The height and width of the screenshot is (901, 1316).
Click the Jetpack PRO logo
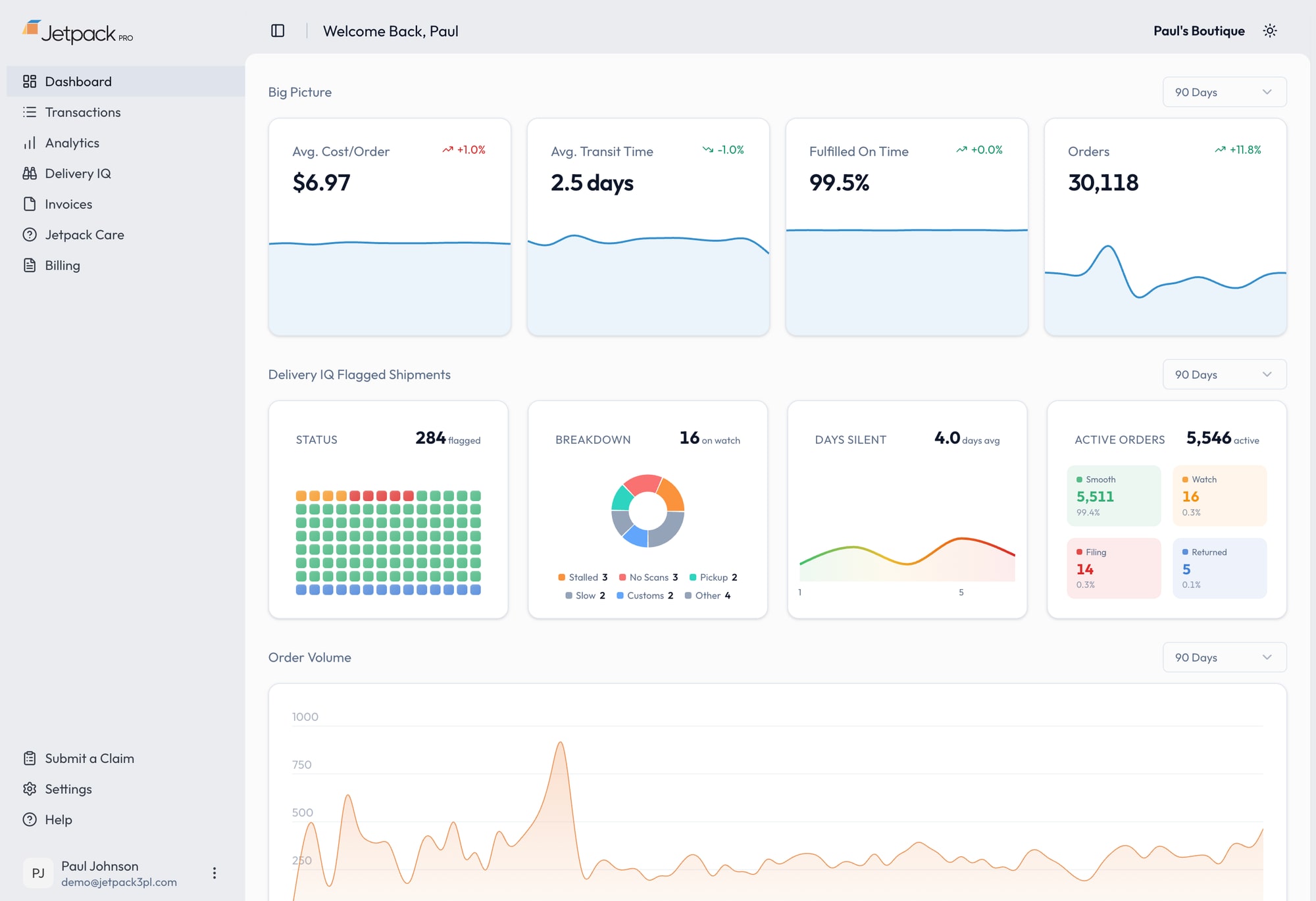pos(78,32)
